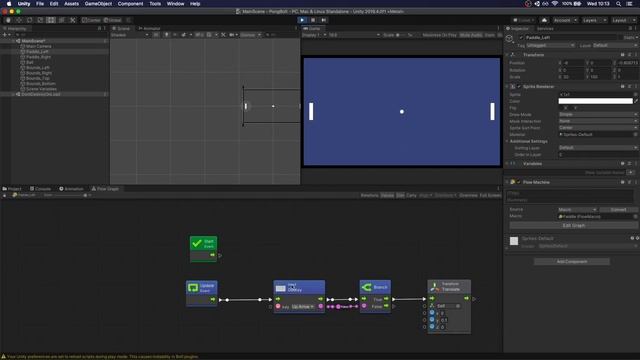
Task: Click the Convert button in Flow Machine
Action: point(618,209)
